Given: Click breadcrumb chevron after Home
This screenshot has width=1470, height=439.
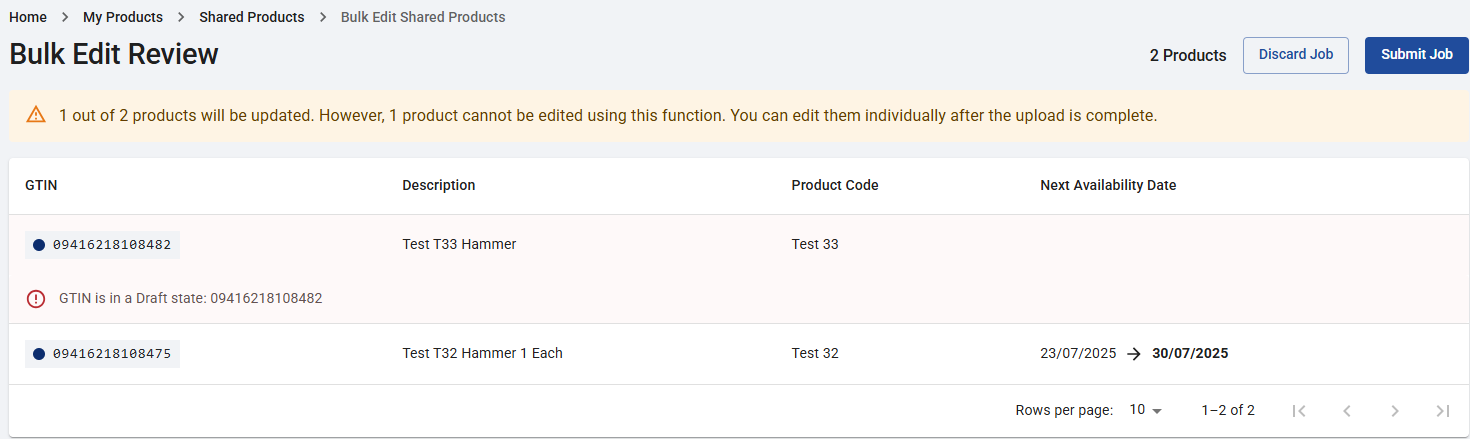Looking at the screenshot, I should point(65,17).
